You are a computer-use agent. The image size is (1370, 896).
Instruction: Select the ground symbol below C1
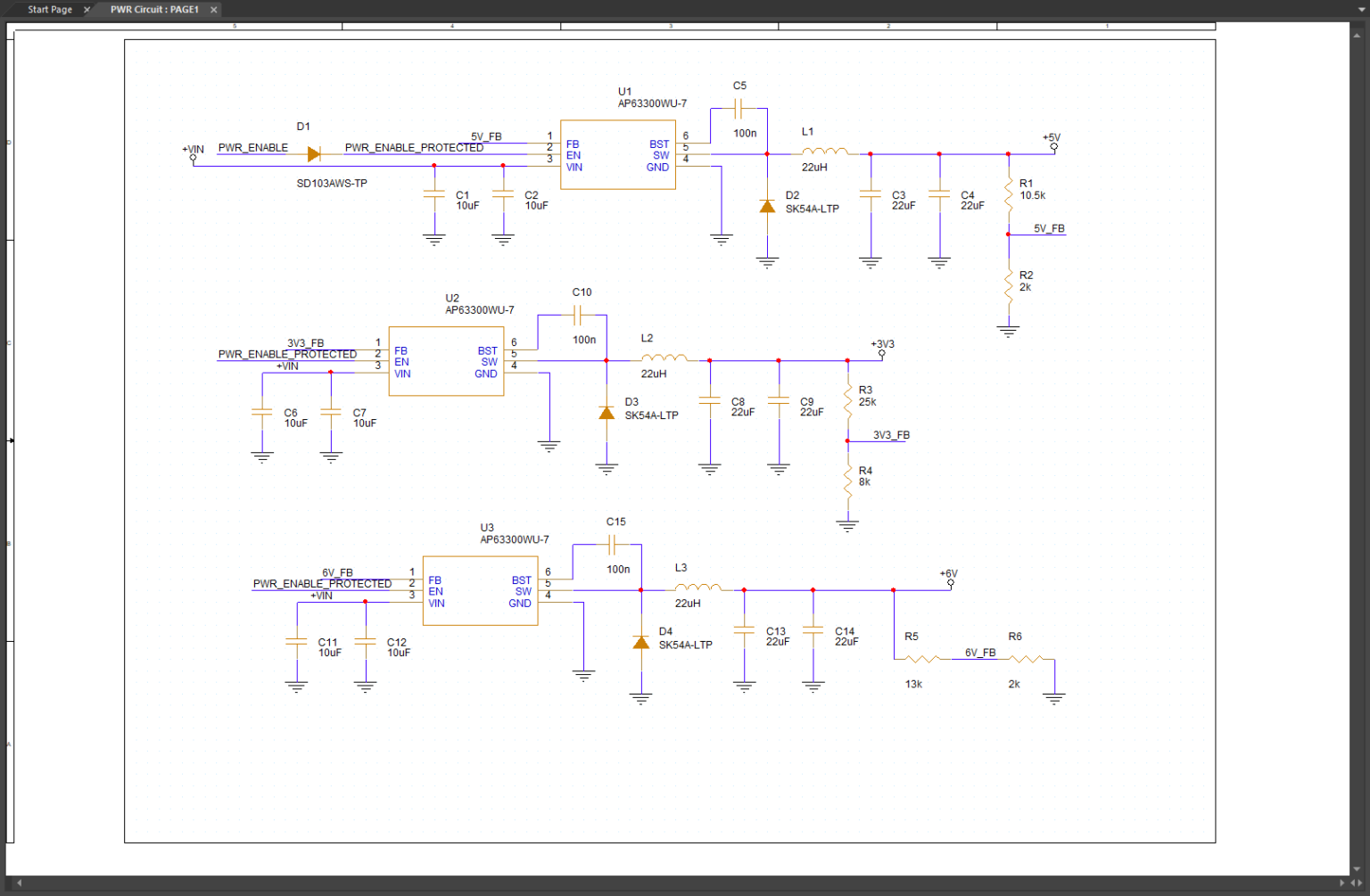click(x=433, y=237)
